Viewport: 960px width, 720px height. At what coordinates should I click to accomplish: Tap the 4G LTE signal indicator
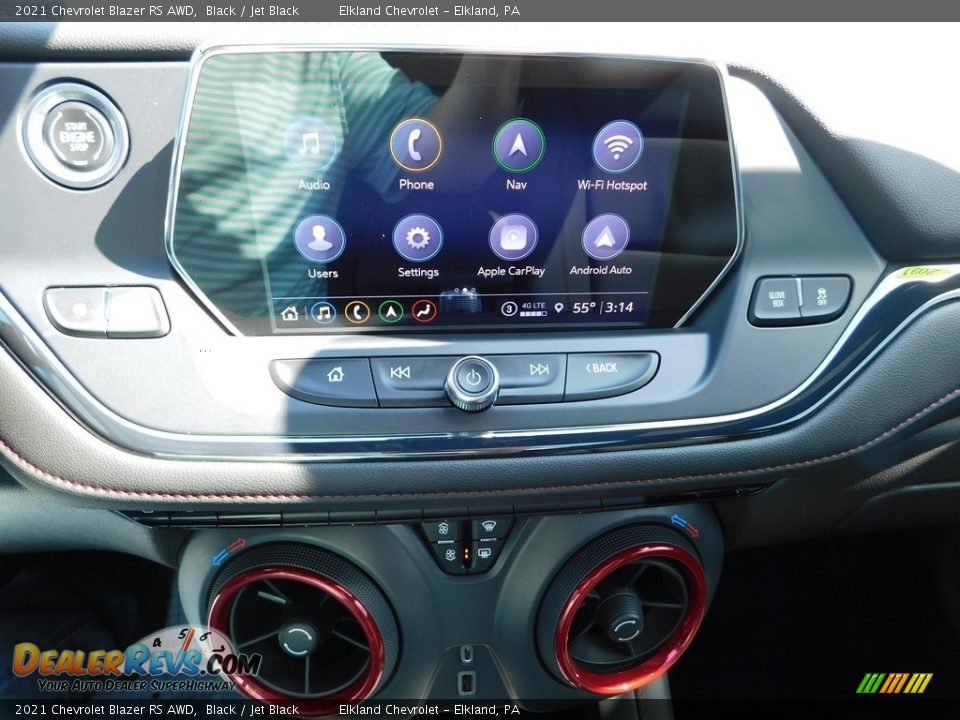coord(533,309)
